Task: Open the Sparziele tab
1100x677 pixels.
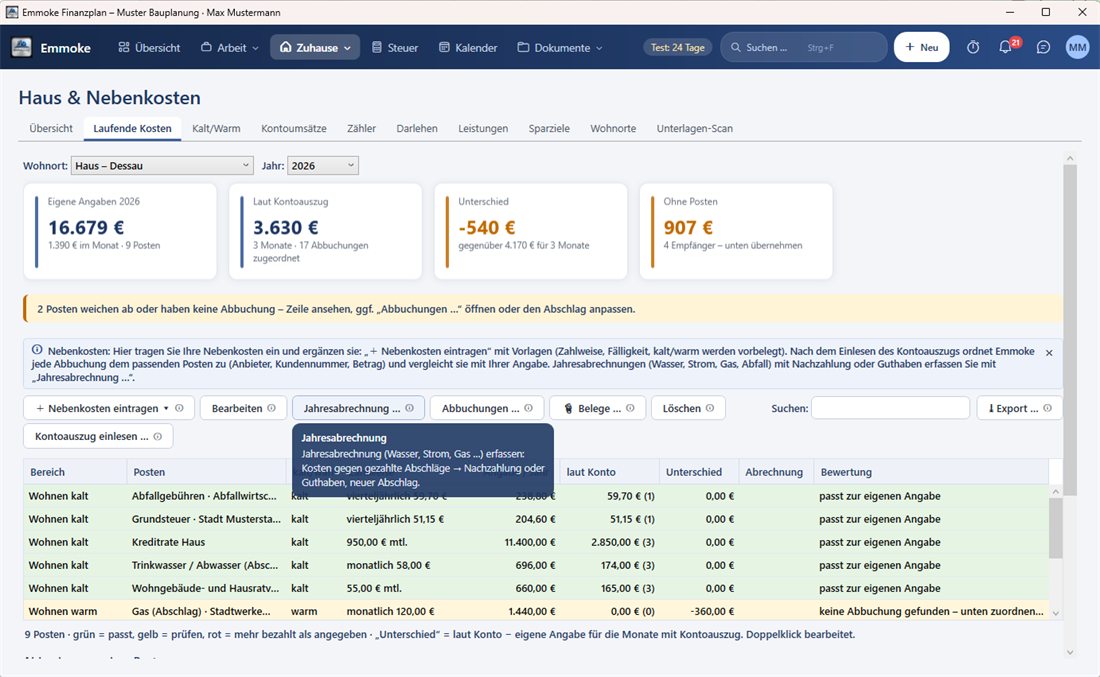Action: tap(549, 128)
